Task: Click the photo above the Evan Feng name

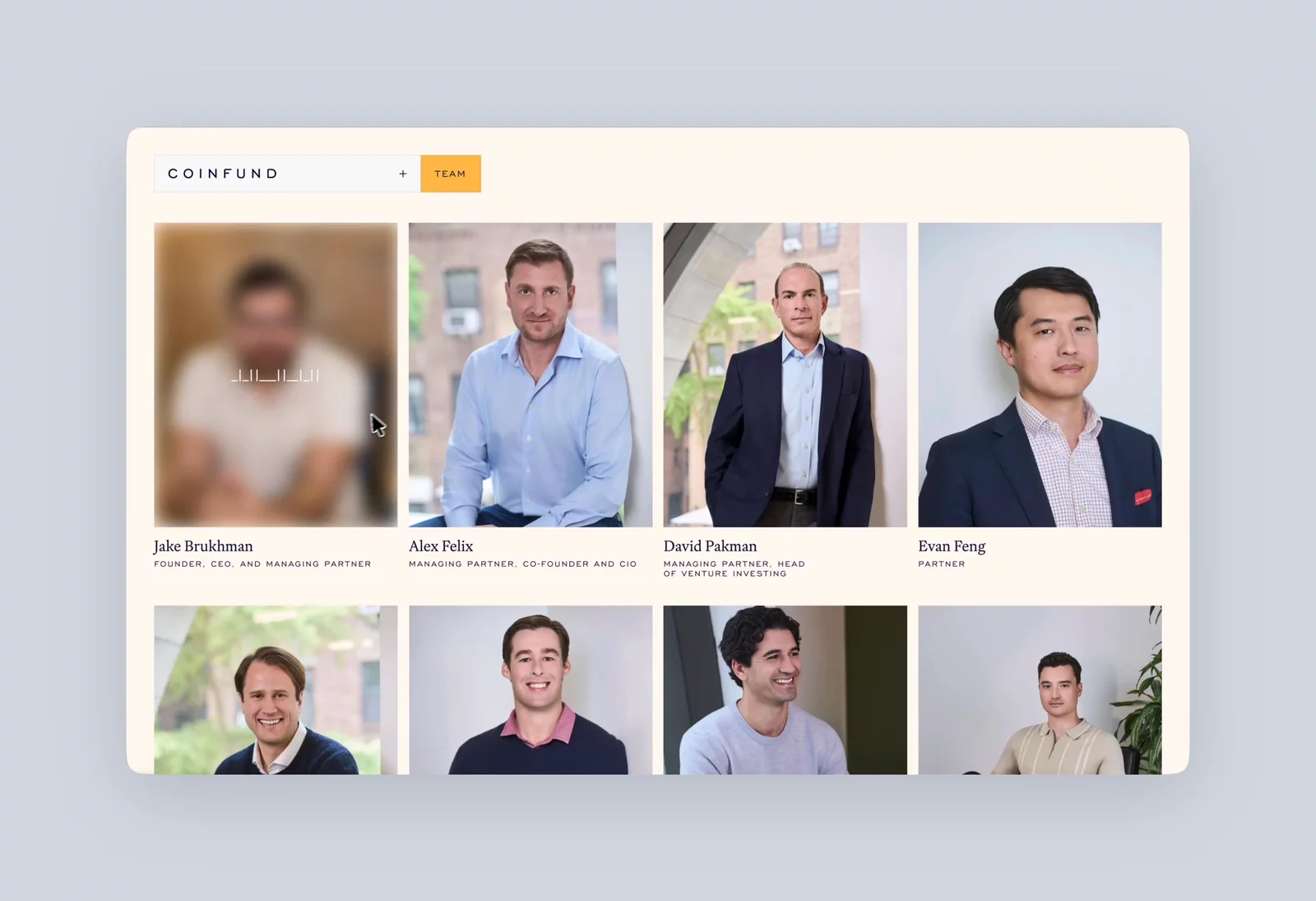Action: pos(1040,374)
